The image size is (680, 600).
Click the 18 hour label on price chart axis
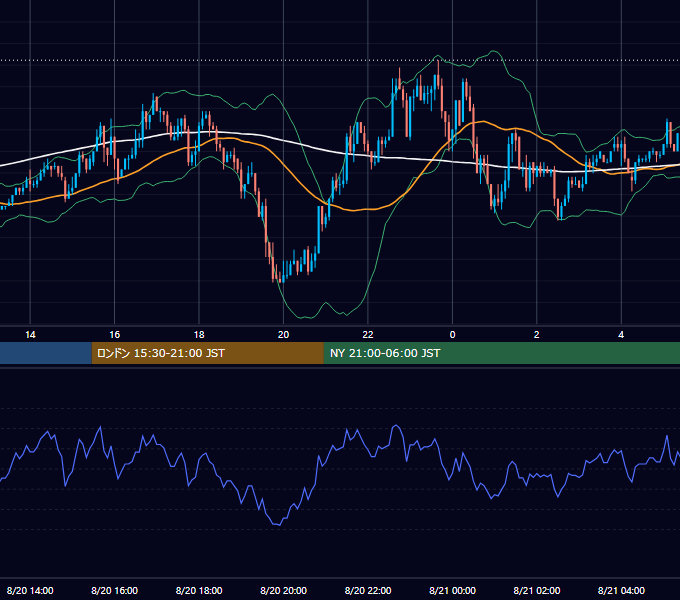pos(199,335)
